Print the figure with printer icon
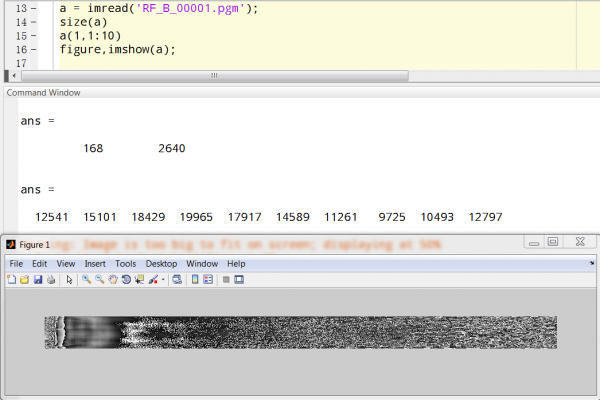The height and width of the screenshot is (400, 600). click(51, 280)
